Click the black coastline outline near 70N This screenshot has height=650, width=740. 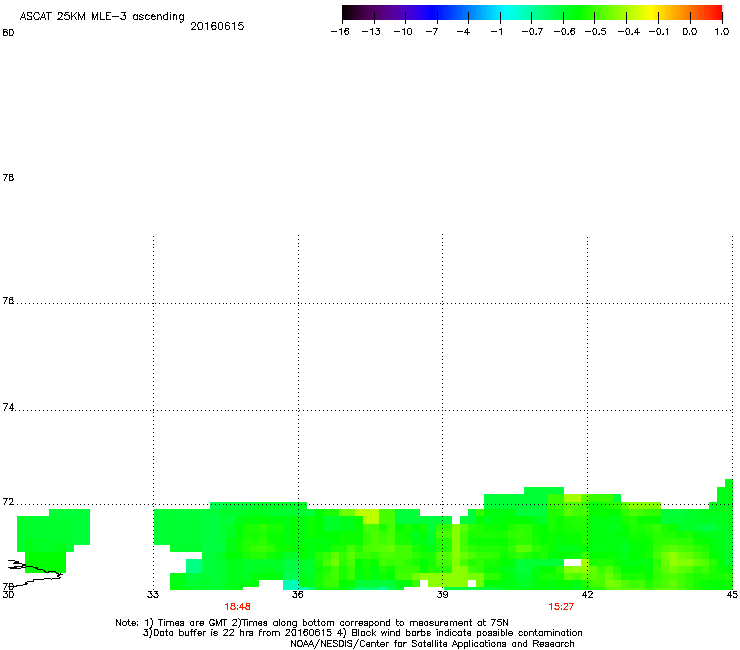pyautogui.click(x=35, y=572)
